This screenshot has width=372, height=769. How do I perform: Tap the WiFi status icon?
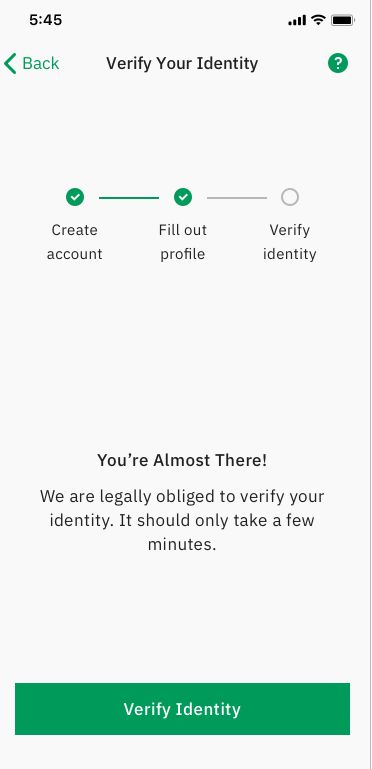pos(318,20)
